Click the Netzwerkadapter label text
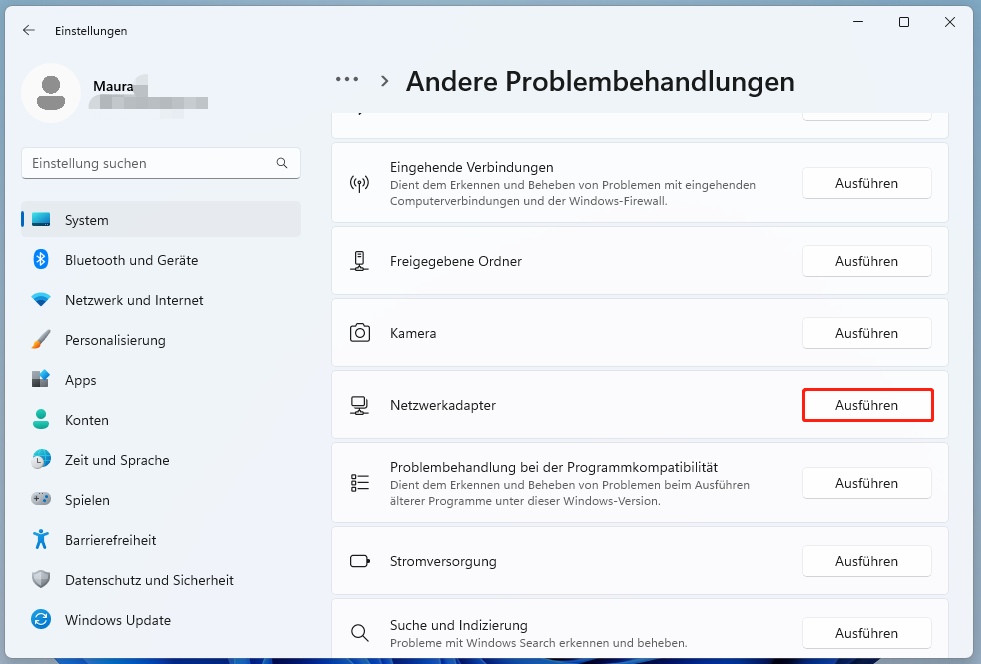The image size is (981, 664). click(x=442, y=405)
